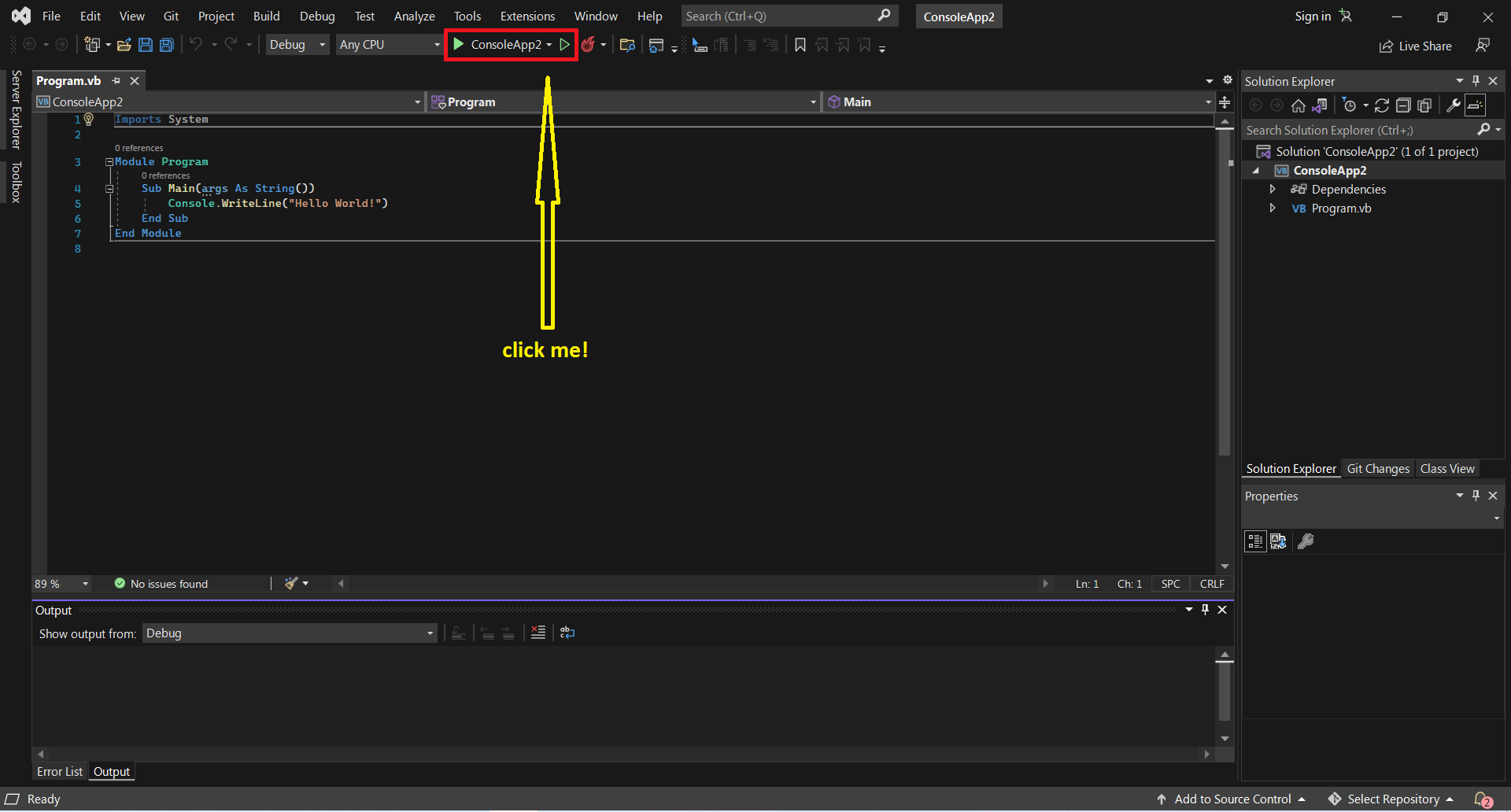Viewport: 1511px width, 812px height.
Task: Switch to the Class View tab
Action: pyautogui.click(x=1447, y=469)
